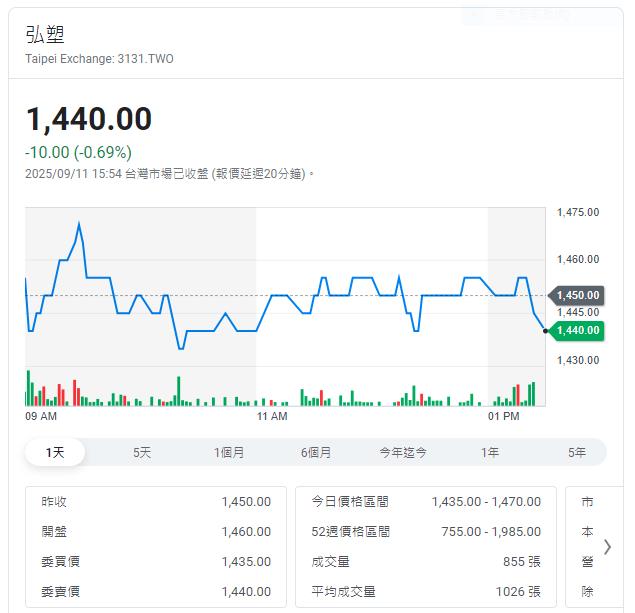Viewport: 635px width, 613px height.
Task: Click the range value 1,435.00 - 1,470.00
Action: (x=486, y=502)
